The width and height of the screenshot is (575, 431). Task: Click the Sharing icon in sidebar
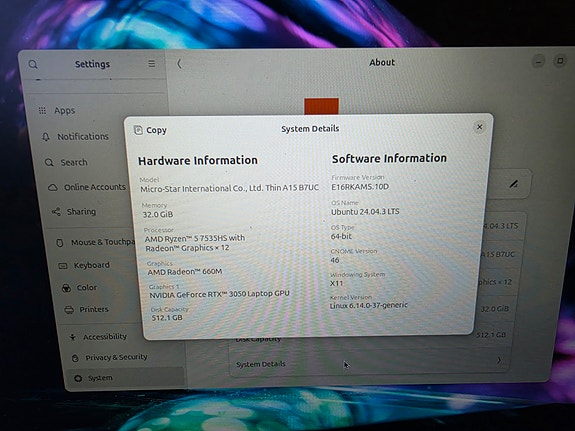coord(56,212)
